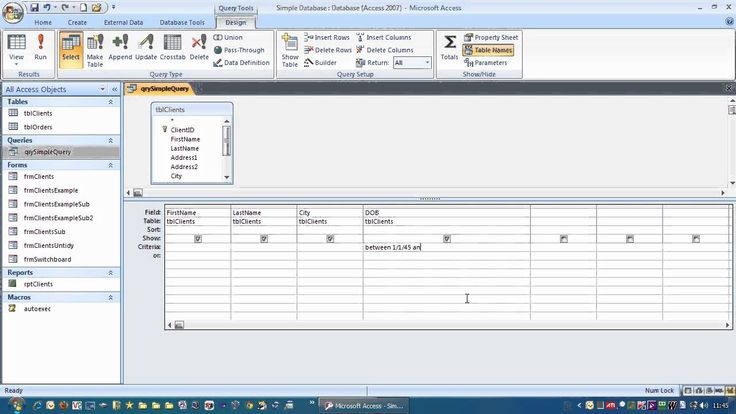Choose the Update query type

pos(146,47)
